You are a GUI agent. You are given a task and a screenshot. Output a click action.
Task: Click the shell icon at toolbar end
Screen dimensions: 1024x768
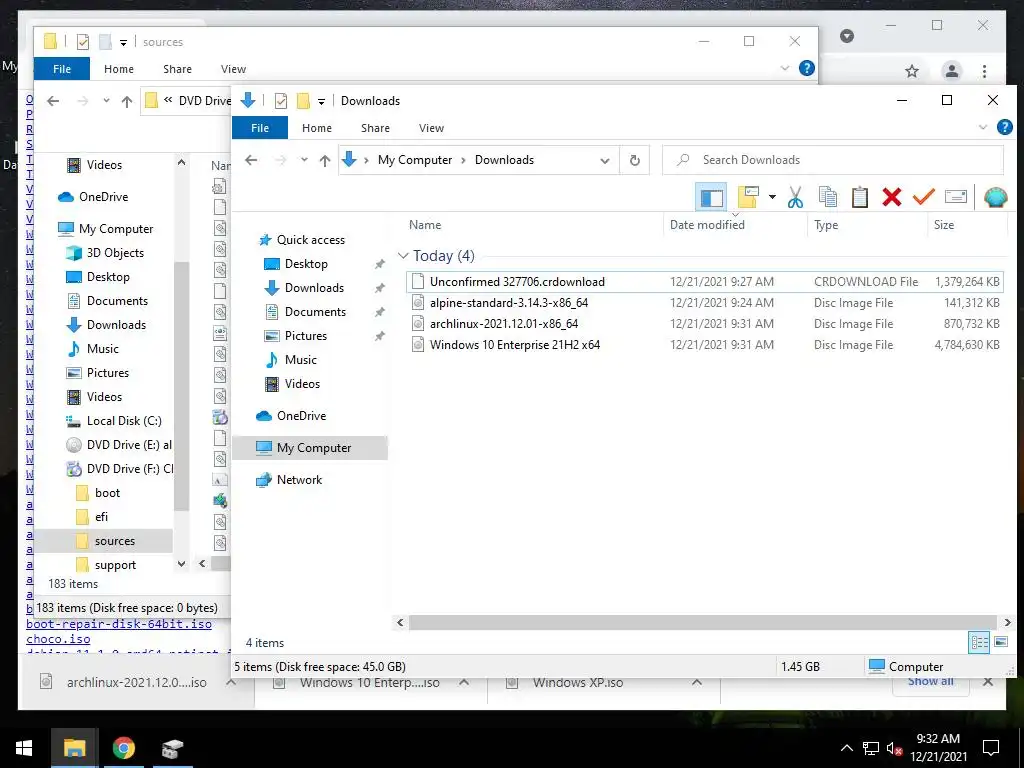(x=995, y=197)
